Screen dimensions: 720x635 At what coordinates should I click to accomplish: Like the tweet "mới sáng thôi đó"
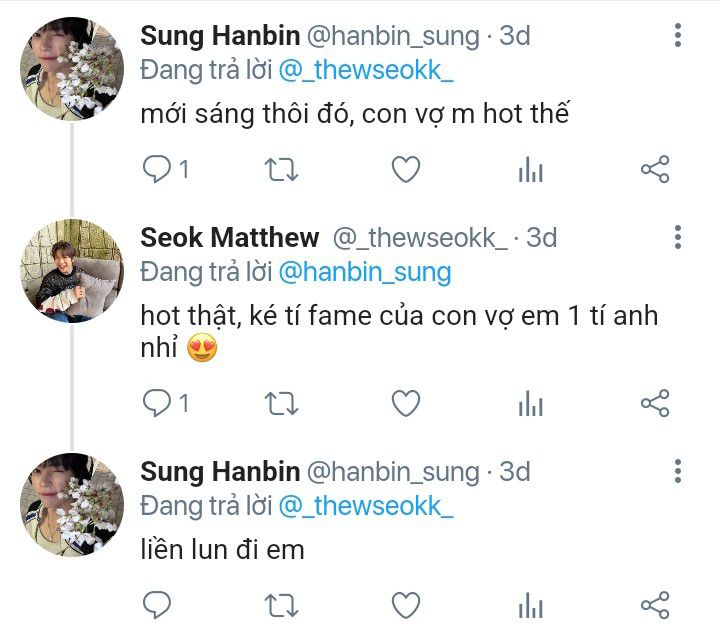(405, 170)
